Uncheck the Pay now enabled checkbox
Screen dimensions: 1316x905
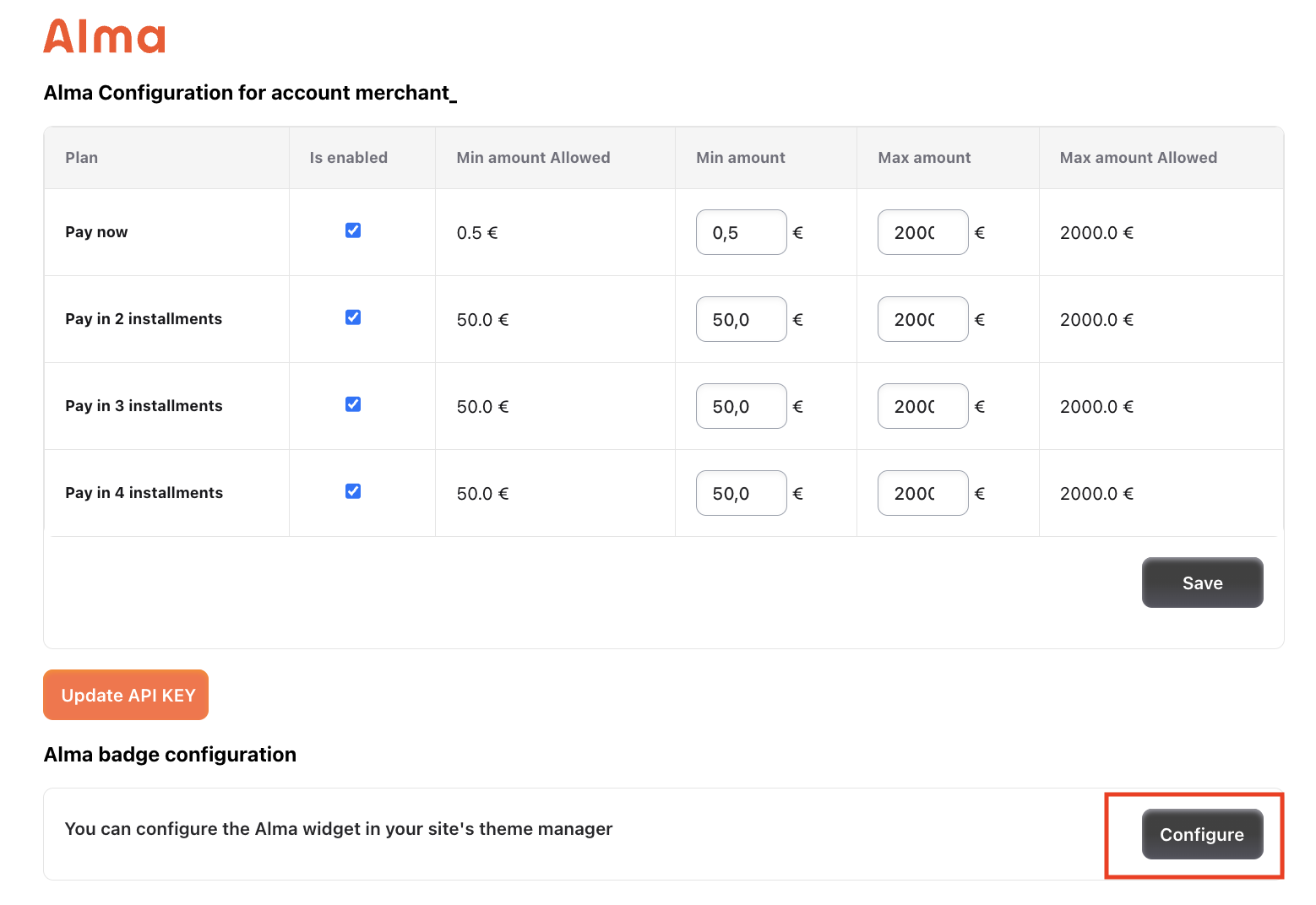tap(353, 230)
